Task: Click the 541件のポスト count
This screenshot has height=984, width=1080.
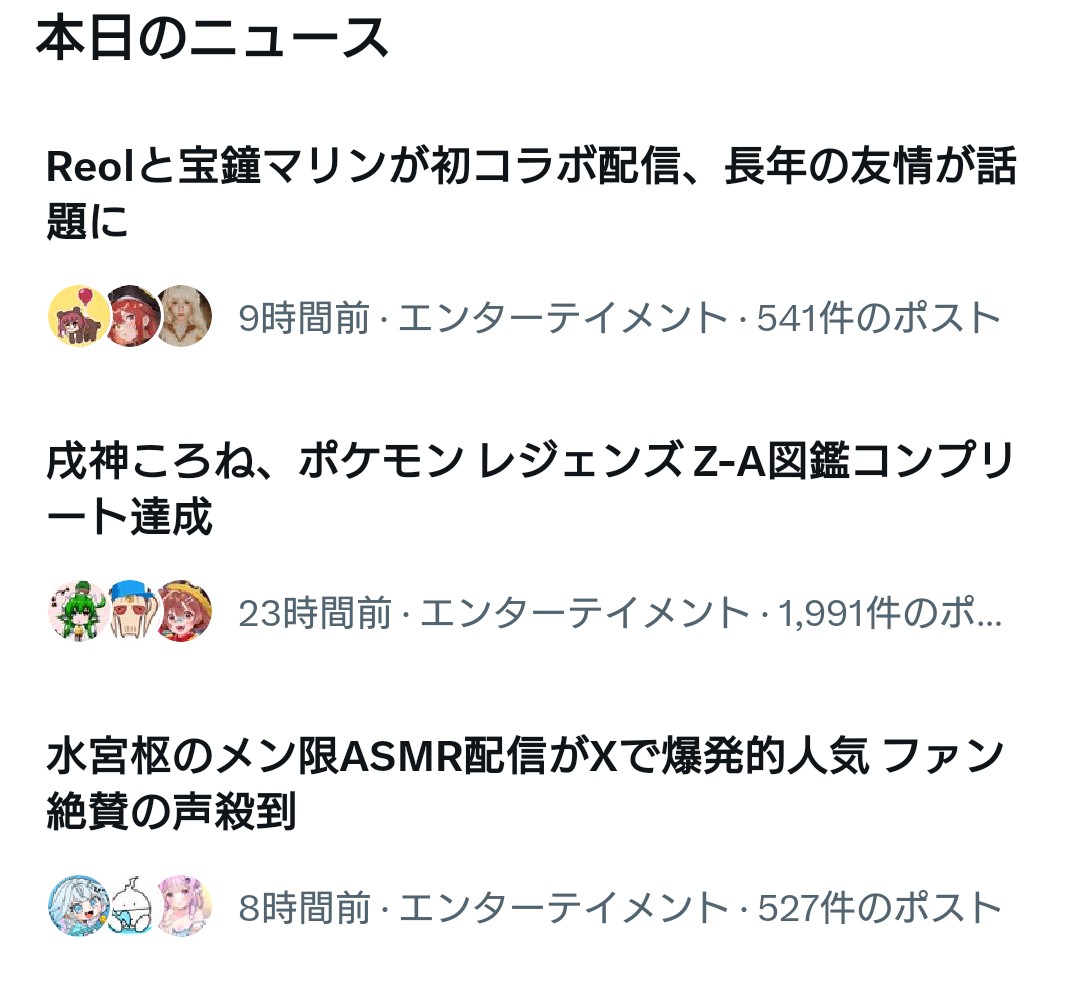Action: [879, 318]
